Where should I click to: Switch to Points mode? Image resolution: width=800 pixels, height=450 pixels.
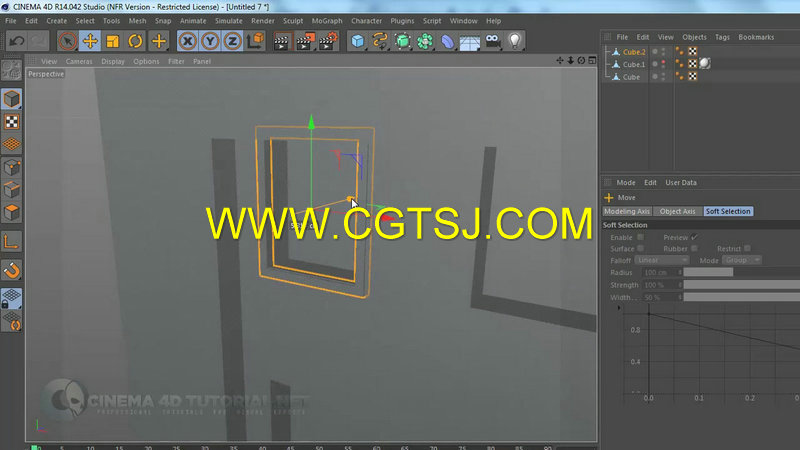[x=11, y=167]
